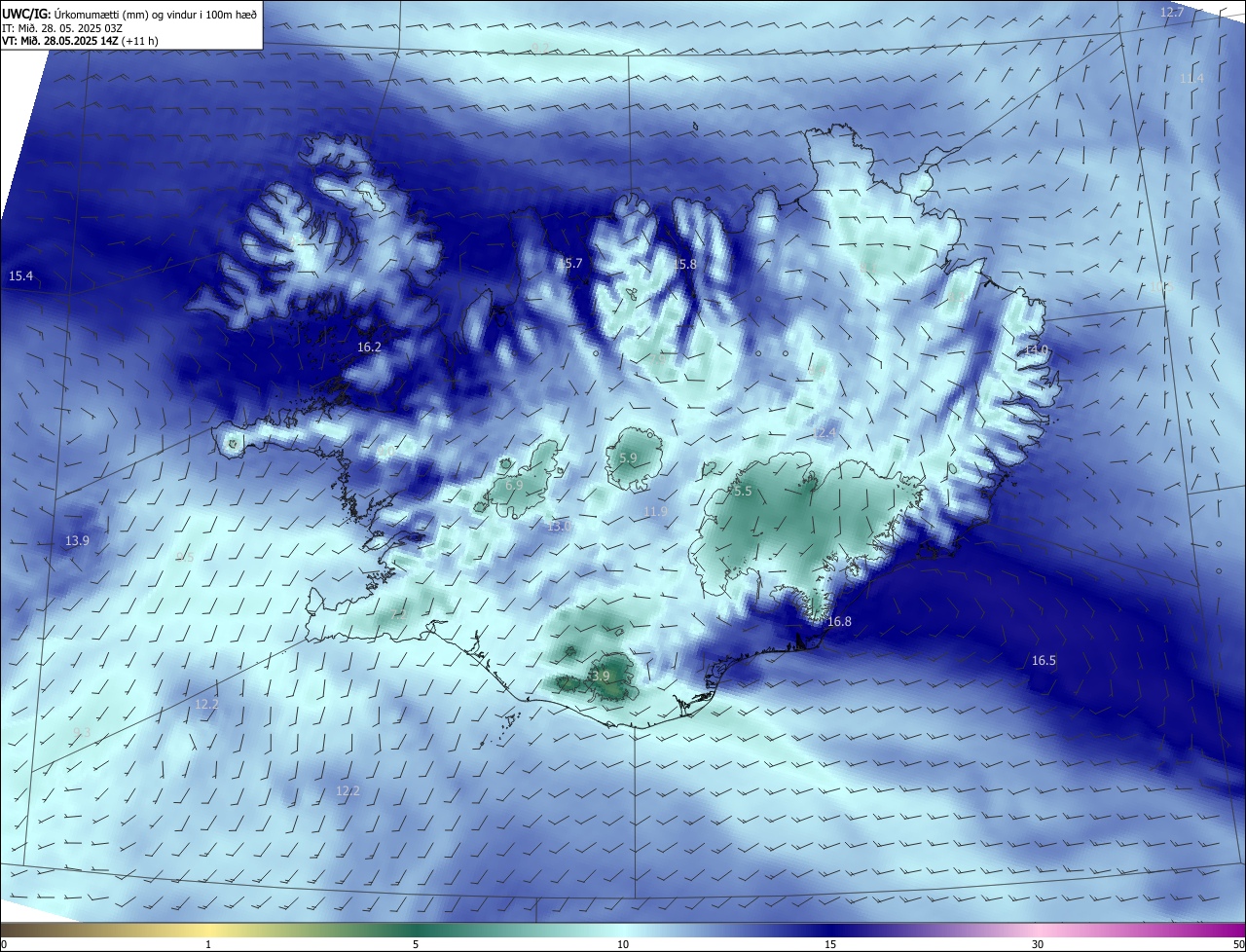The width and height of the screenshot is (1246, 952).
Task: Click the 16.2 value label
Action: [x=369, y=347]
